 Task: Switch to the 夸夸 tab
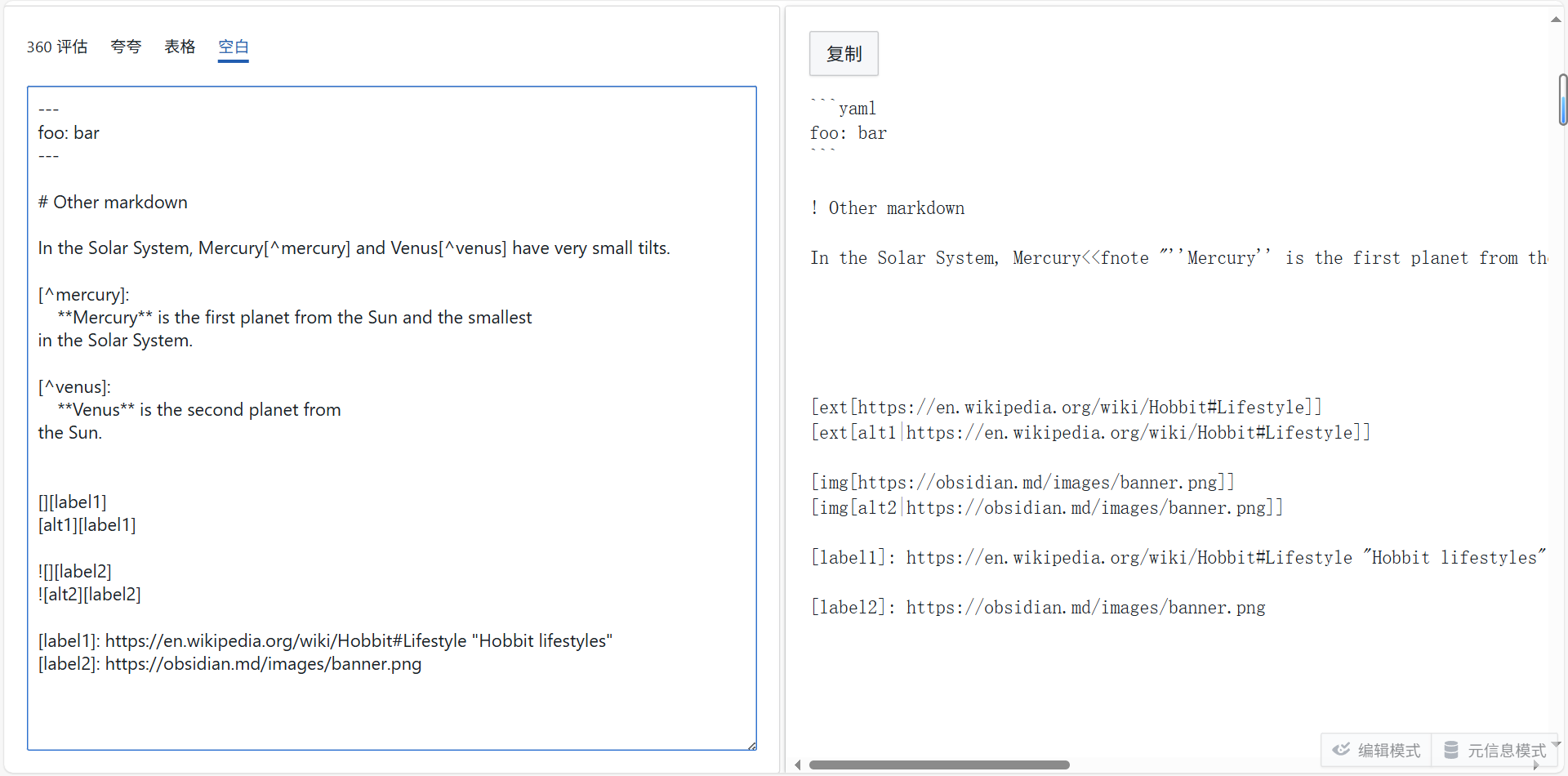(126, 47)
